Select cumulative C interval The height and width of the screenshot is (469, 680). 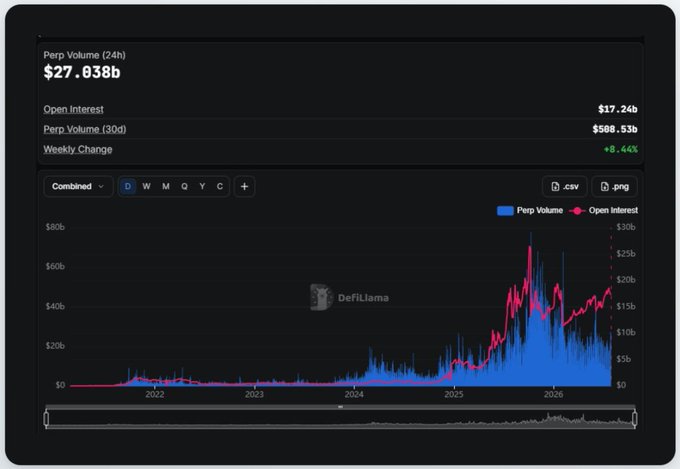coord(220,187)
